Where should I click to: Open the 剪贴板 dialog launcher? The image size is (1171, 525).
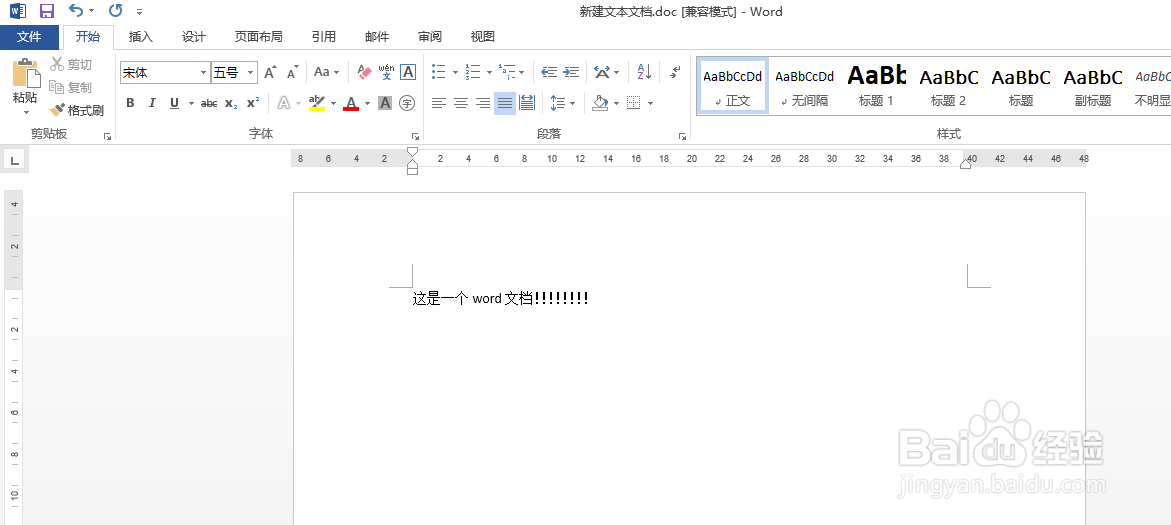pyautogui.click(x=108, y=136)
